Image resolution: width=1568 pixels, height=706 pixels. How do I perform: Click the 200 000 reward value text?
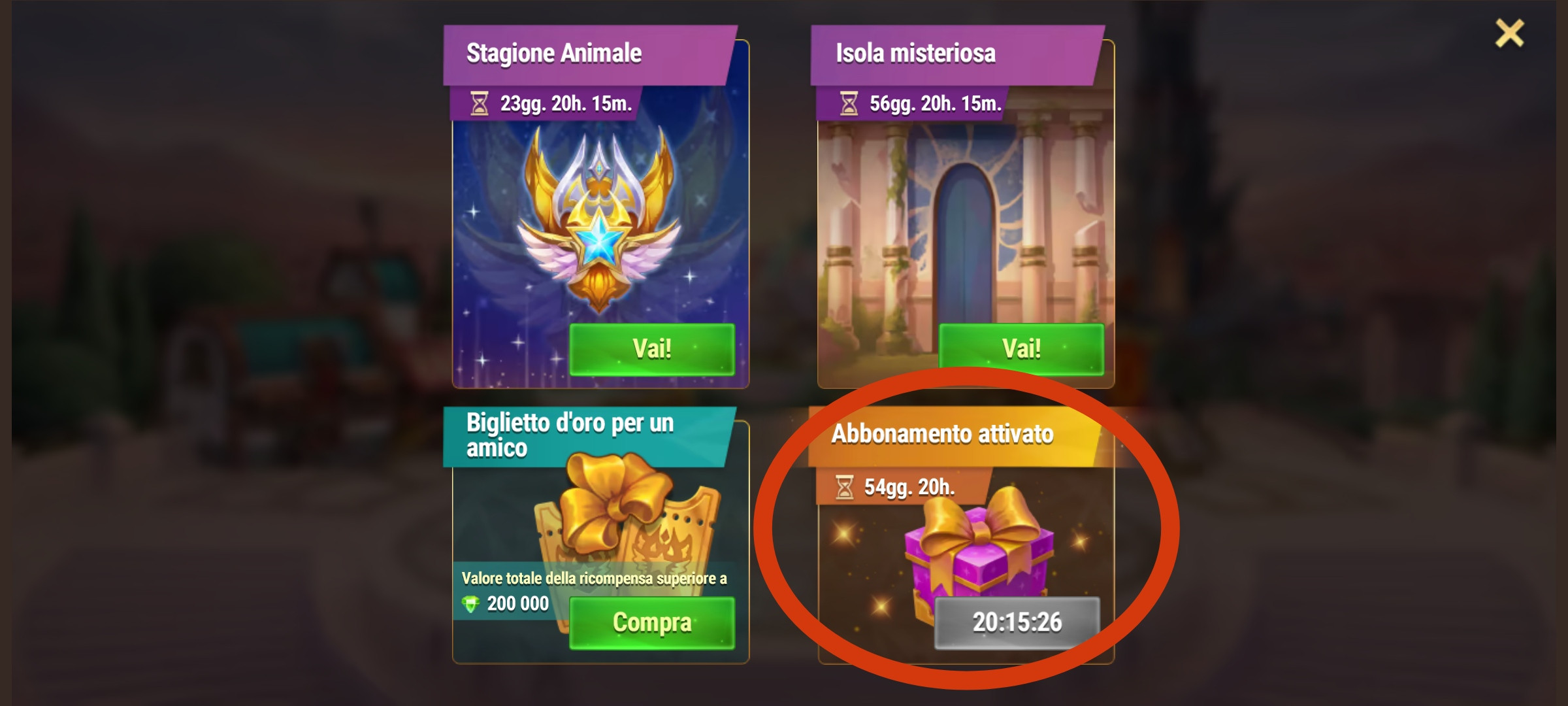[x=518, y=603]
